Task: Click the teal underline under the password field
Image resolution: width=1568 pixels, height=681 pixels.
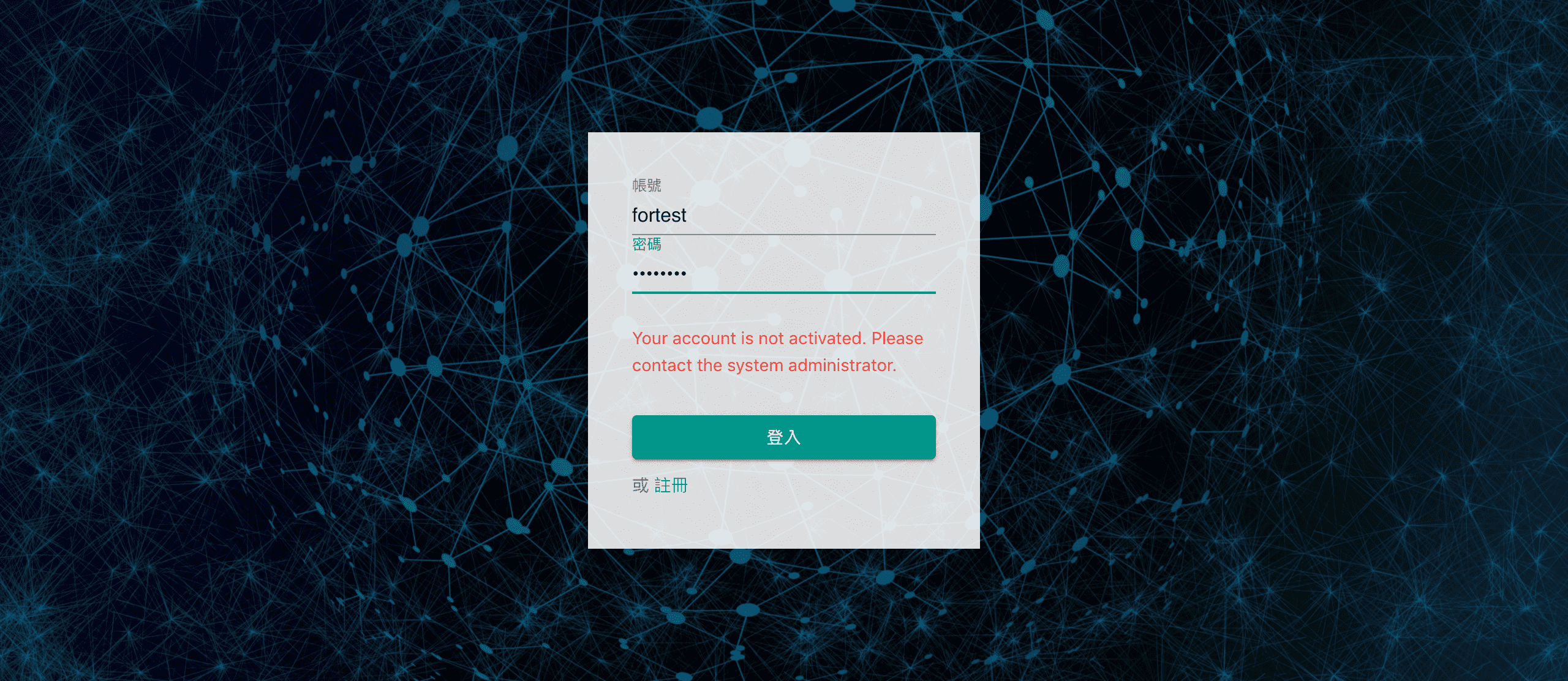Action: click(x=783, y=293)
